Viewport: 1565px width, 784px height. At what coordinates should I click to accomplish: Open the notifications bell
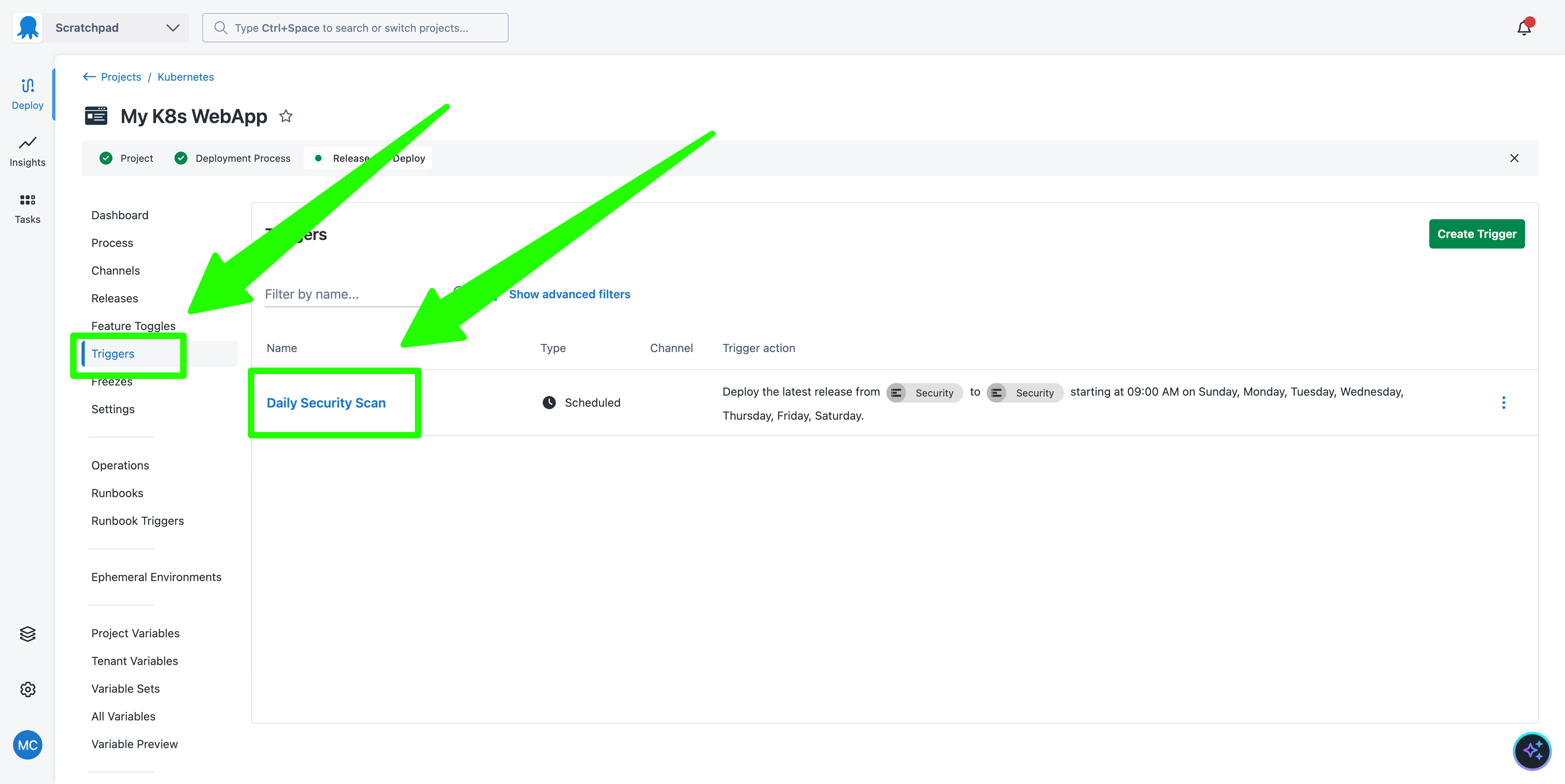click(x=1524, y=28)
